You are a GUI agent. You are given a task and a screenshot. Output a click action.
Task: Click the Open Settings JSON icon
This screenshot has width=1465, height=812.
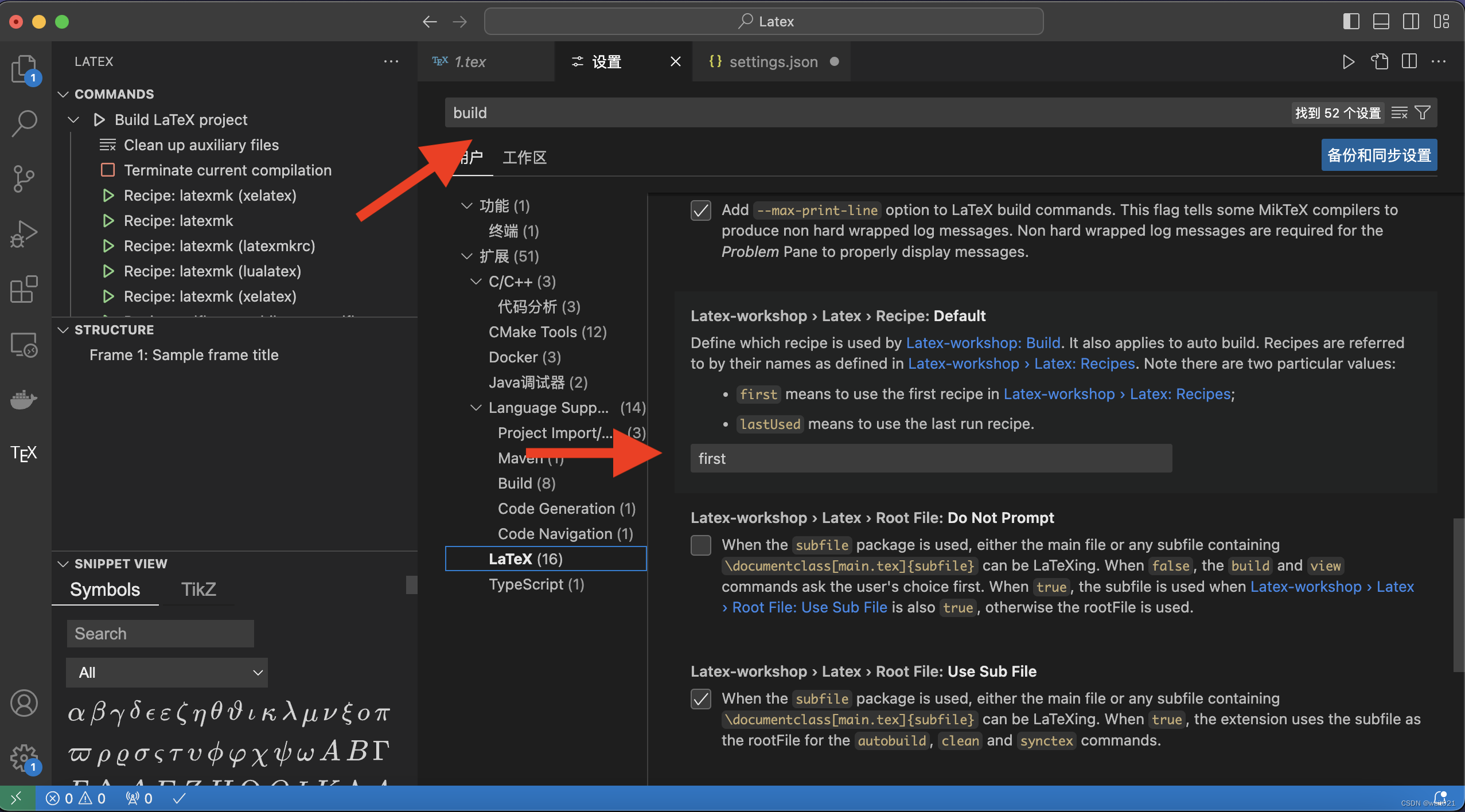tap(1380, 61)
